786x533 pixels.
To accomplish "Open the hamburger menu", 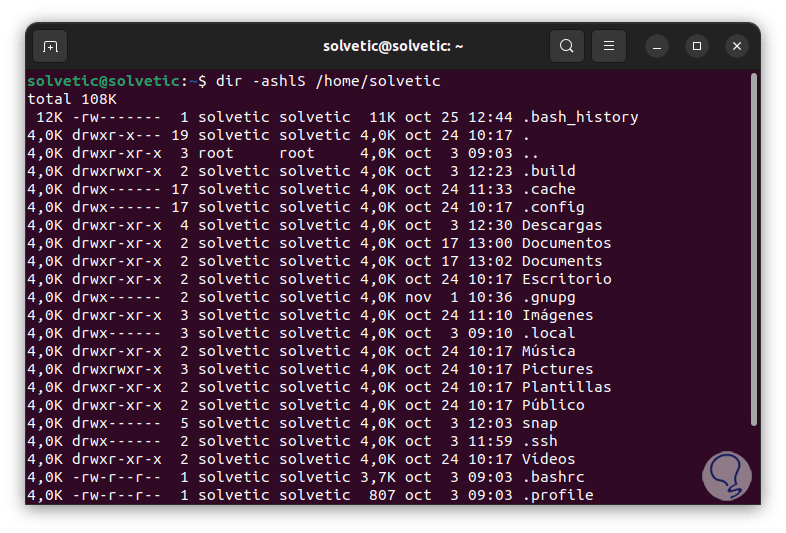I will point(609,46).
